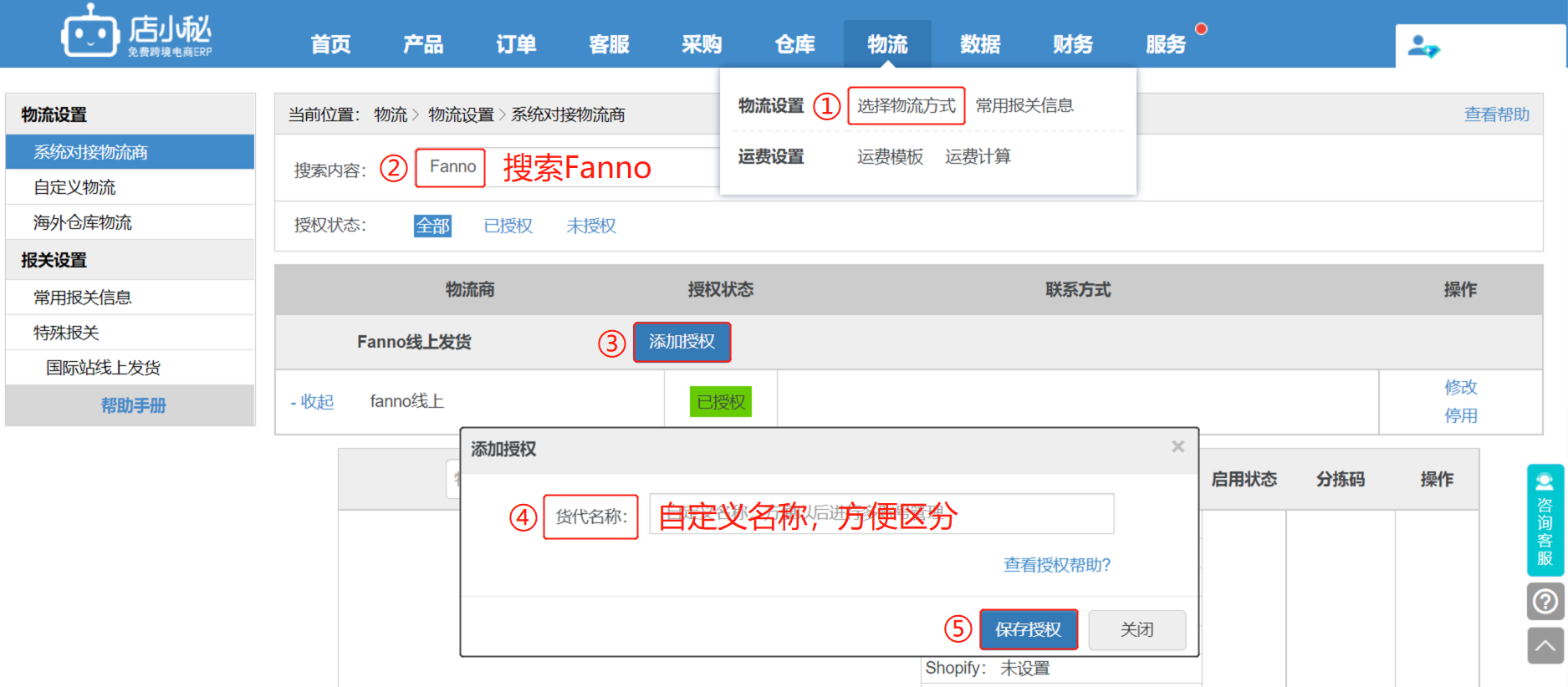Screen dimensions: 1568x687
Task: Close the 添加授权 dialog with X
Action: (x=1177, y=446)
